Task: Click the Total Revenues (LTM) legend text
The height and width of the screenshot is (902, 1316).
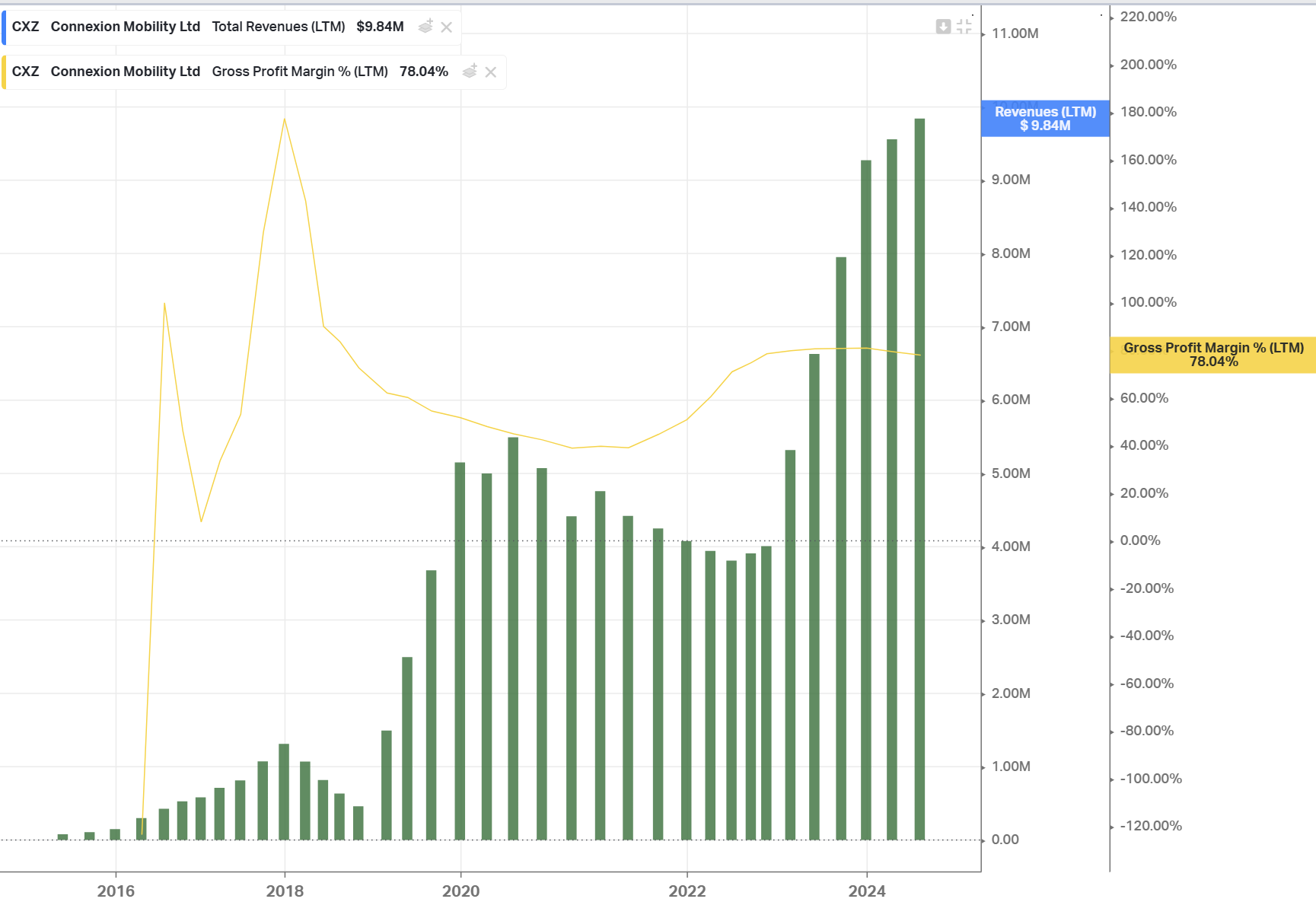Action: [x=279, y=27]
